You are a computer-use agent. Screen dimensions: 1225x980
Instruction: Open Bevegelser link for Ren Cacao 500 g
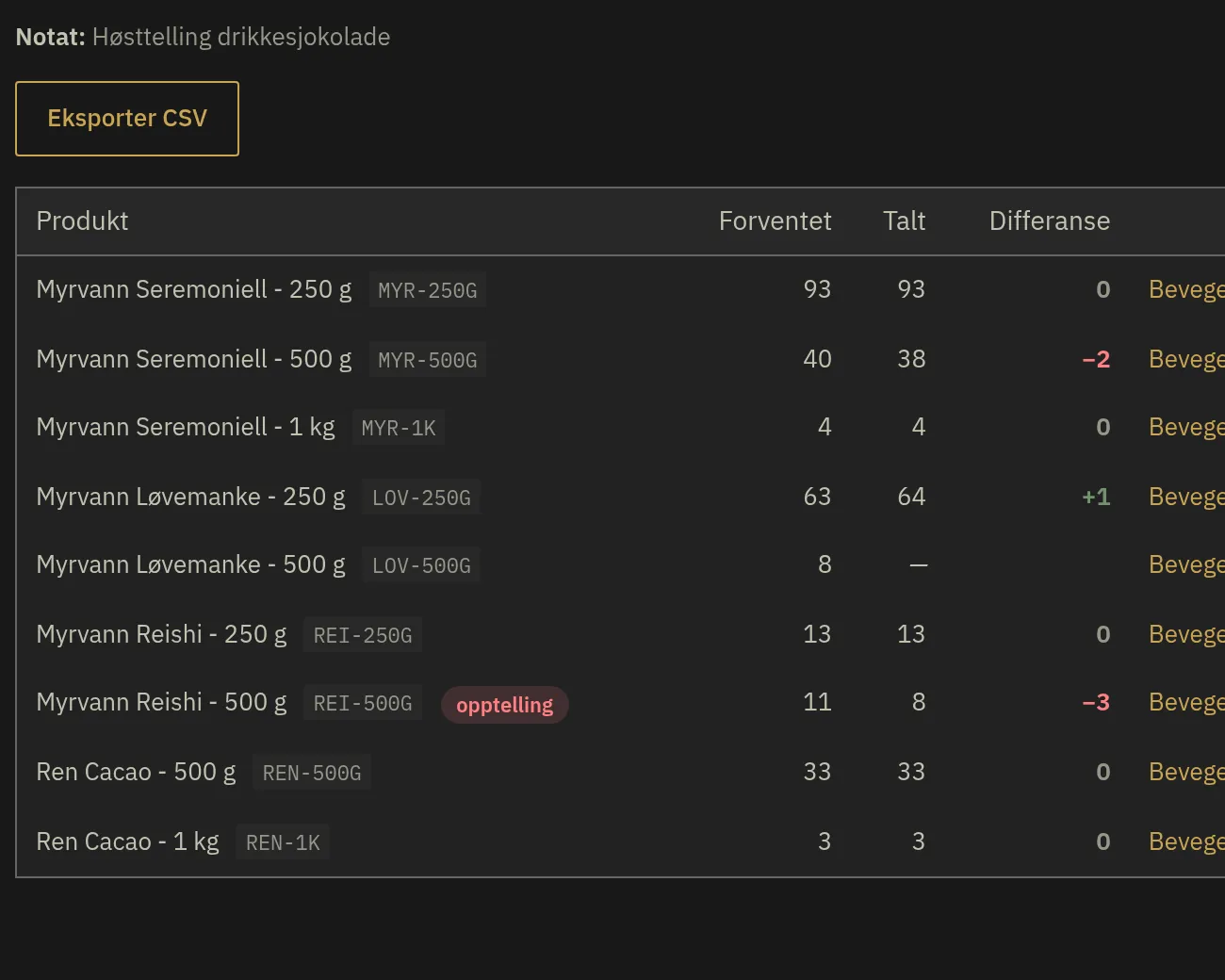[1186, 772]
